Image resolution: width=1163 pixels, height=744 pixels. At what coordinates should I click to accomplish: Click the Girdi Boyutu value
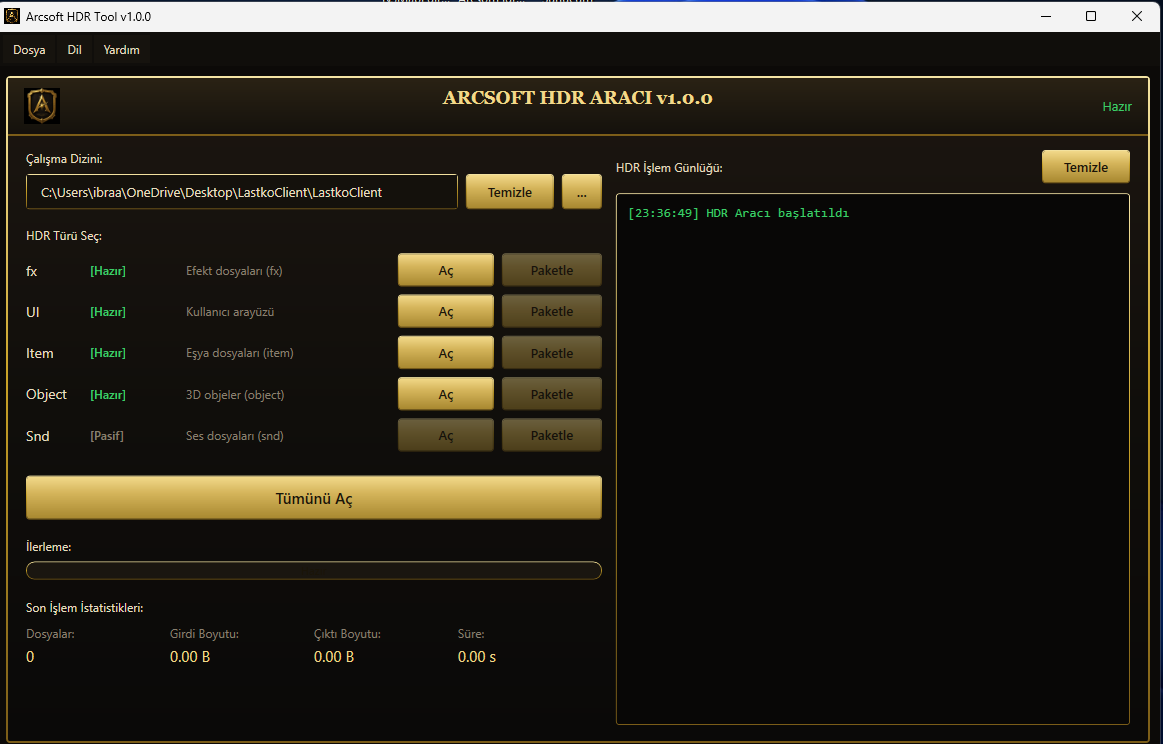coord(190,656)
